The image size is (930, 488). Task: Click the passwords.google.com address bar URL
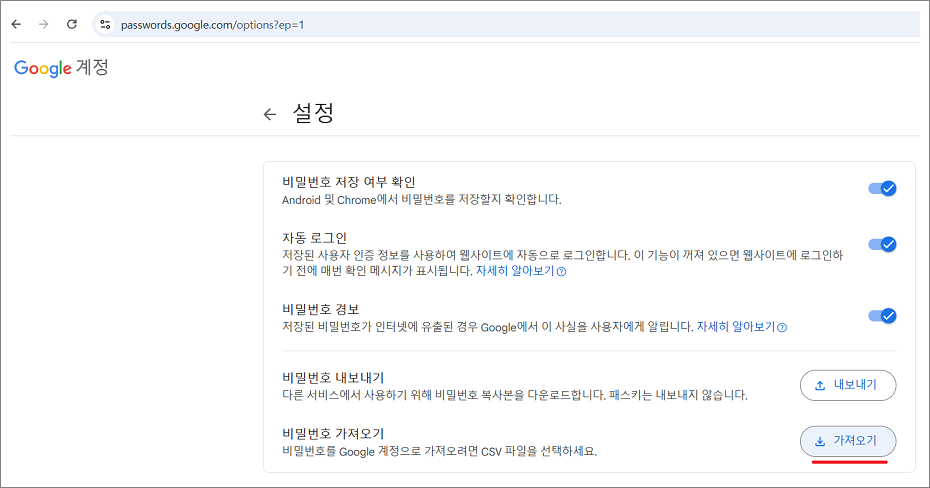pyautogui.click(x=212, y=25)
